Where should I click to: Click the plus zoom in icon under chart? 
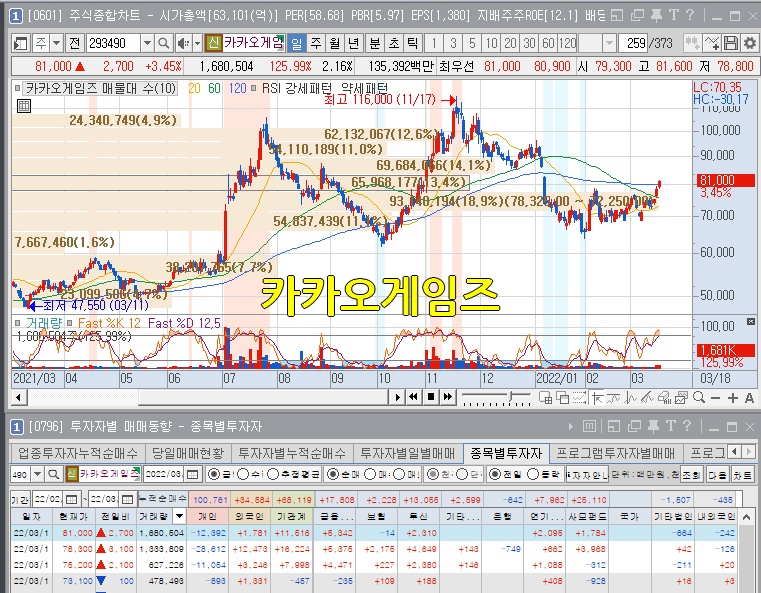pos(732,398)
